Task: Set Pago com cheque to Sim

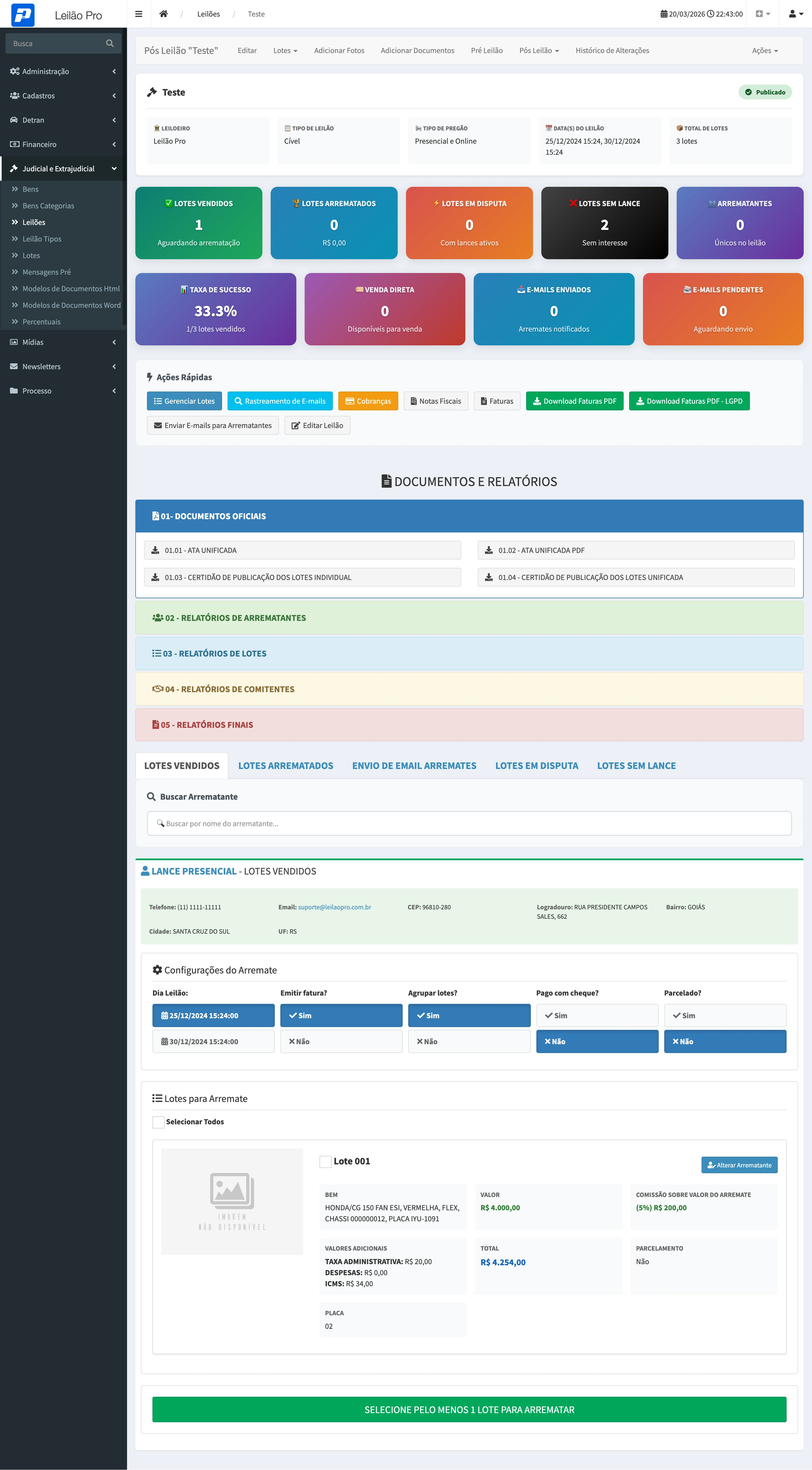Action: 597,1016
